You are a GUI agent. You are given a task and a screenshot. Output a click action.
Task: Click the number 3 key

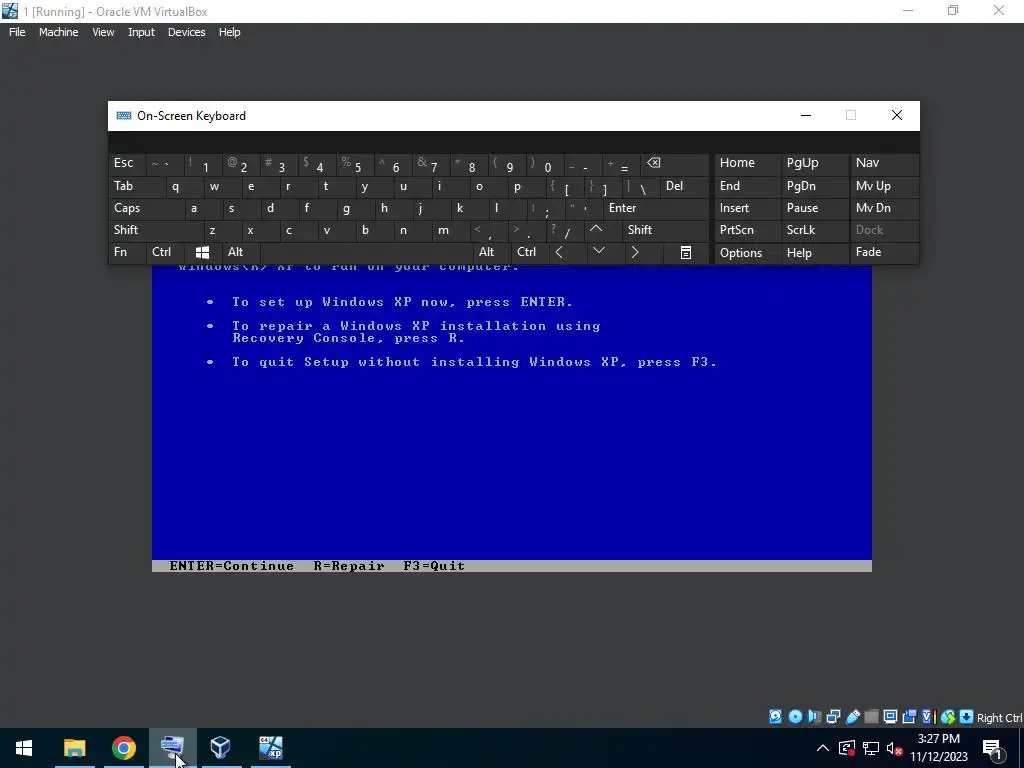point(279,163)
